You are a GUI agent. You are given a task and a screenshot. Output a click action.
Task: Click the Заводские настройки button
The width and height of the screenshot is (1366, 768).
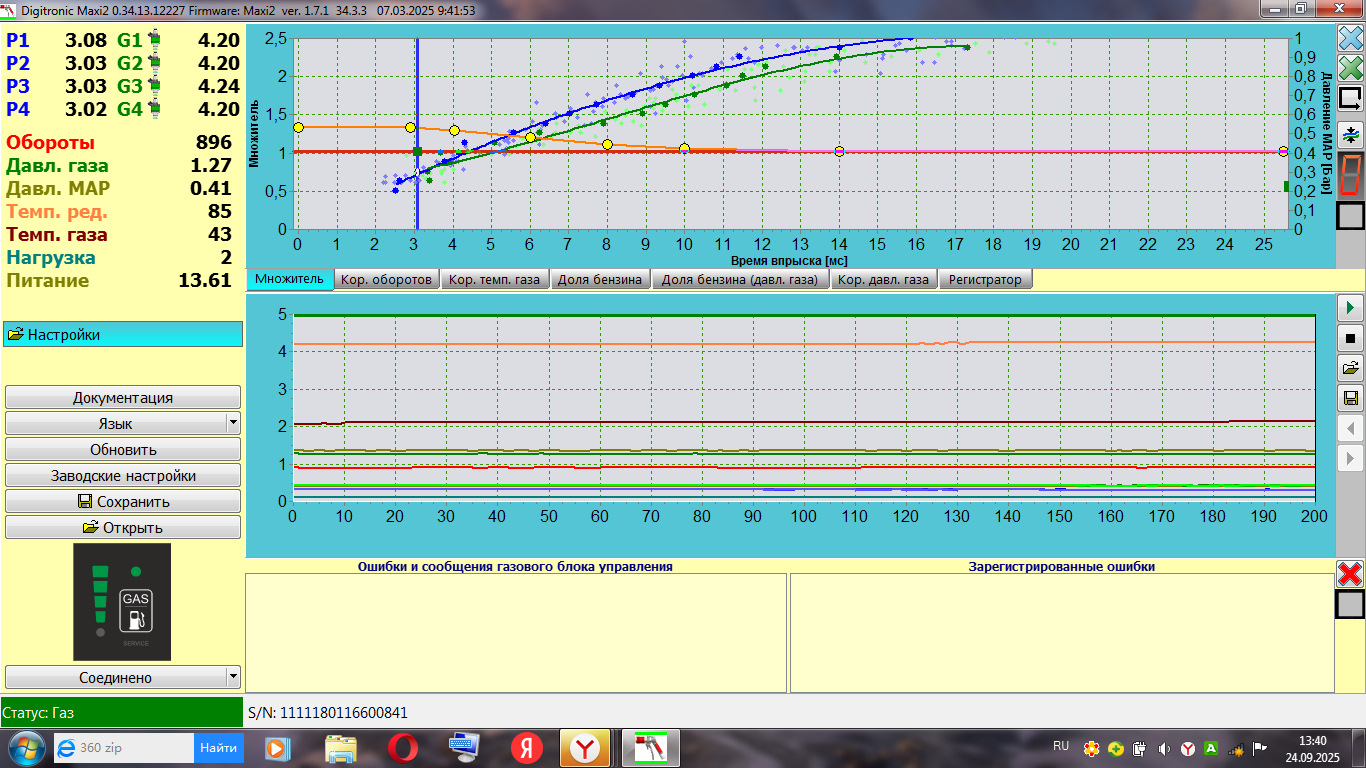click(x=123, y=476)
